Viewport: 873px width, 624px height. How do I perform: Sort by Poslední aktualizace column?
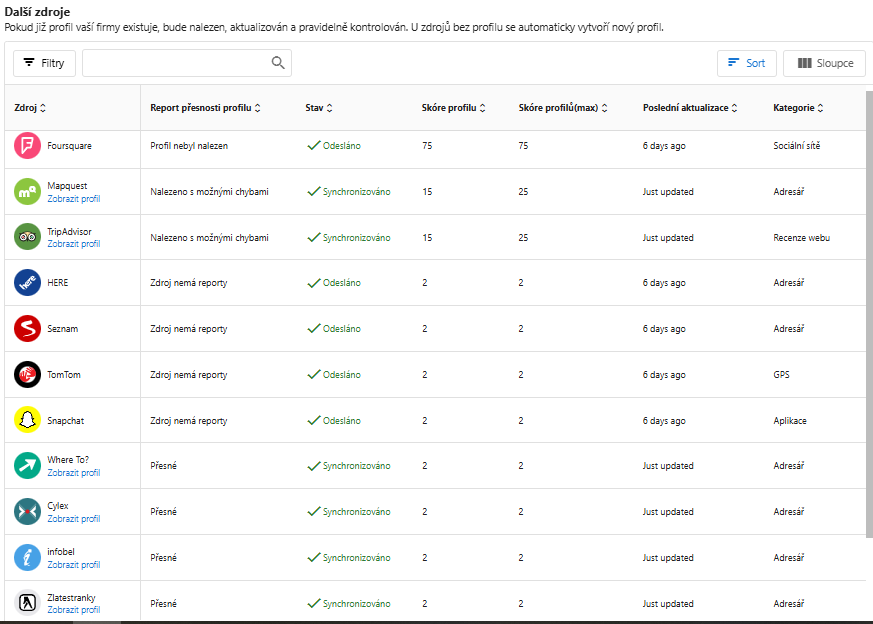[x=690, y=108]
